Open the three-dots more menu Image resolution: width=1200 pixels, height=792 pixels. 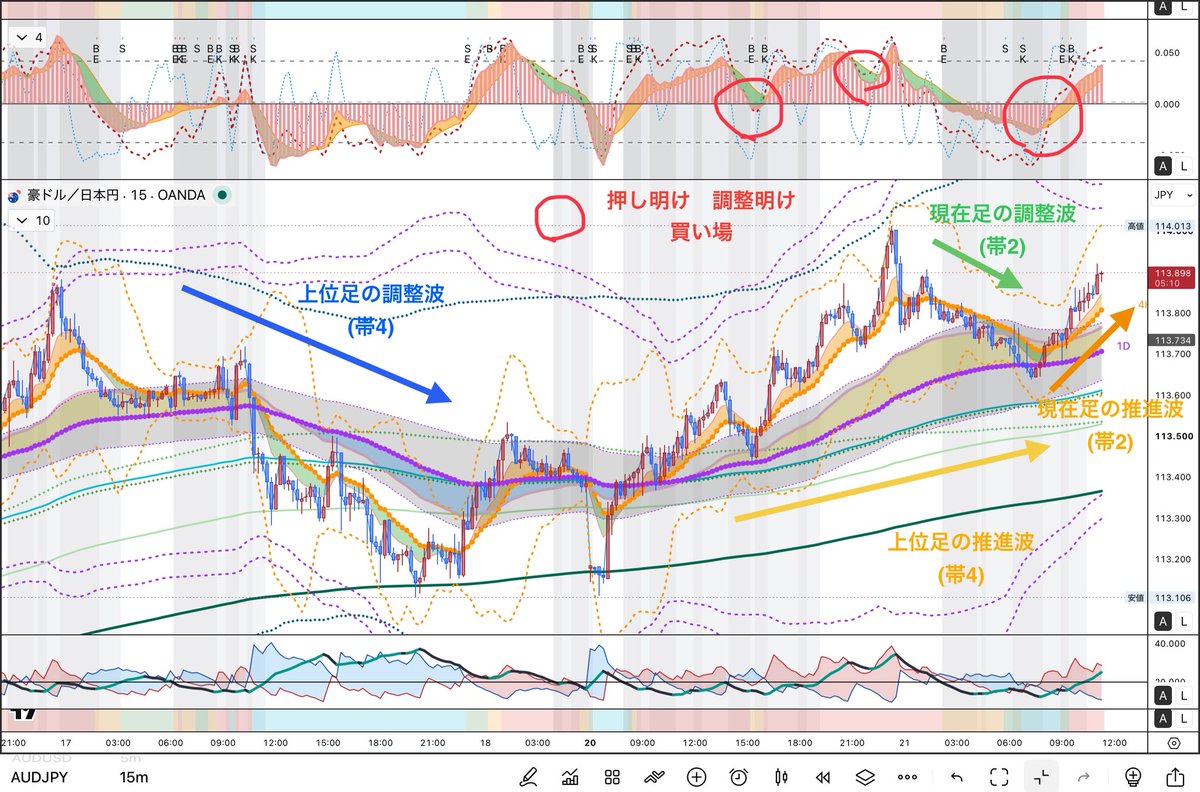pos(907,776)
